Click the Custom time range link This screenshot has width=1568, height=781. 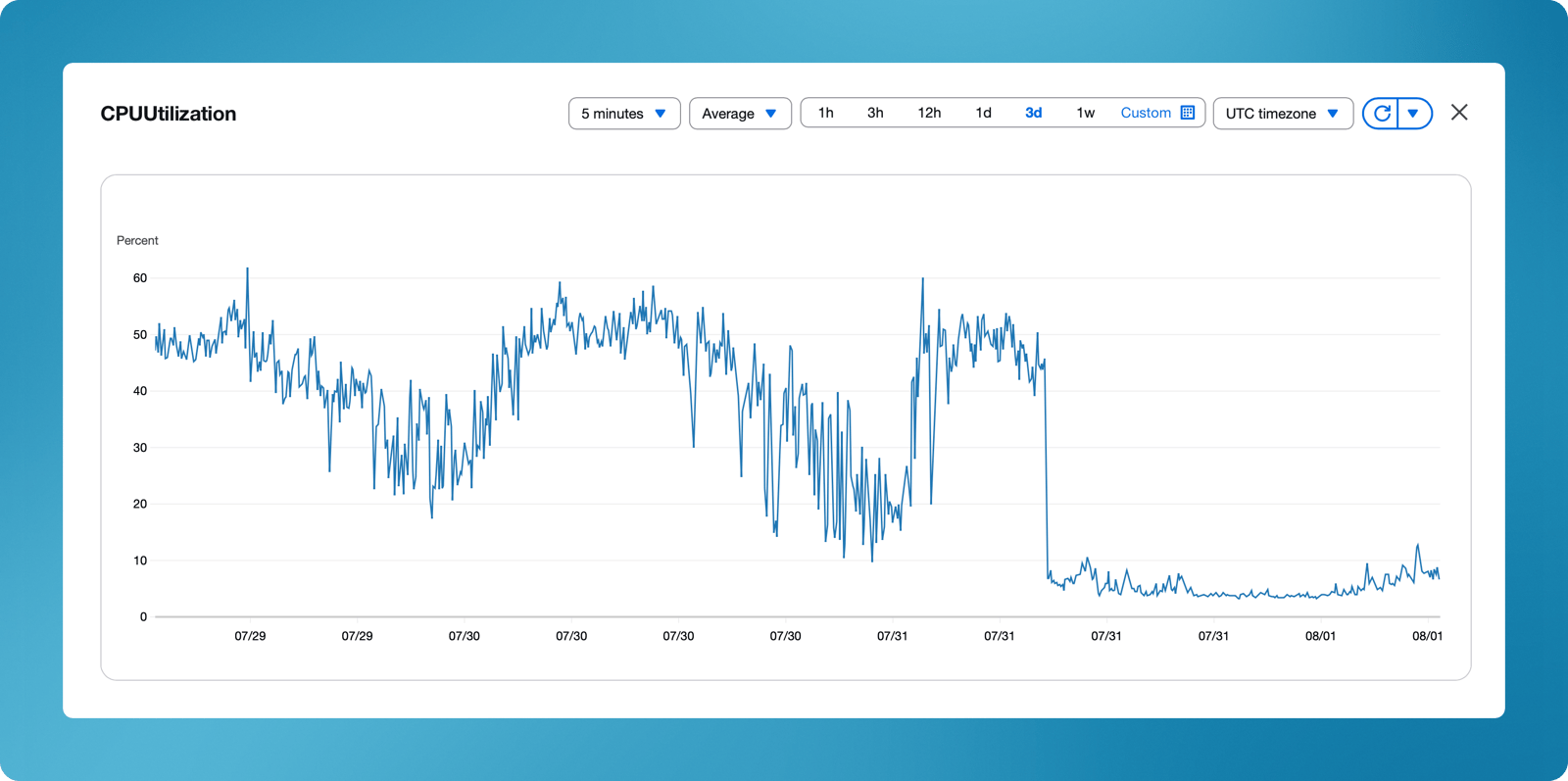coord(1146,113)
